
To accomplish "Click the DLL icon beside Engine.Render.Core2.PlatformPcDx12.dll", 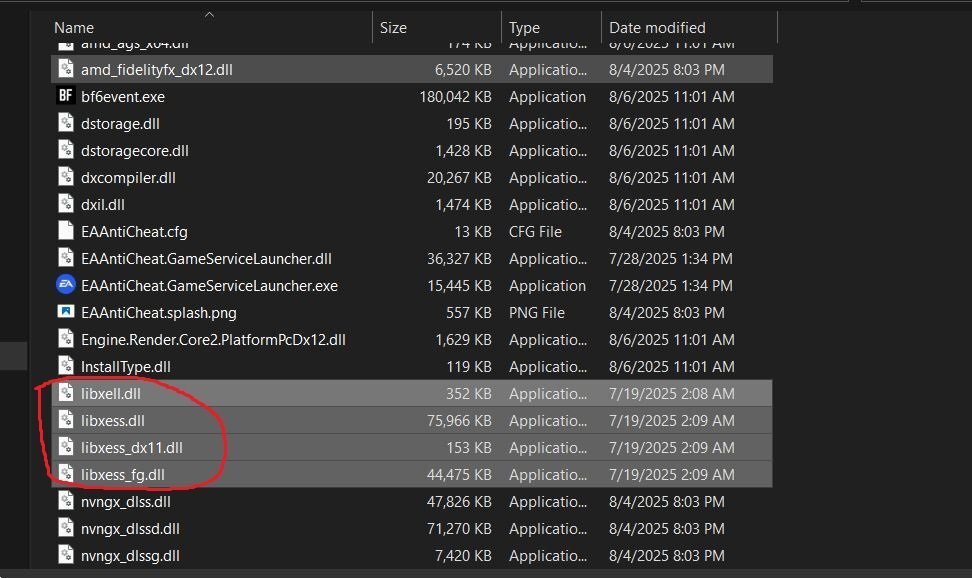I will point(66,339).
